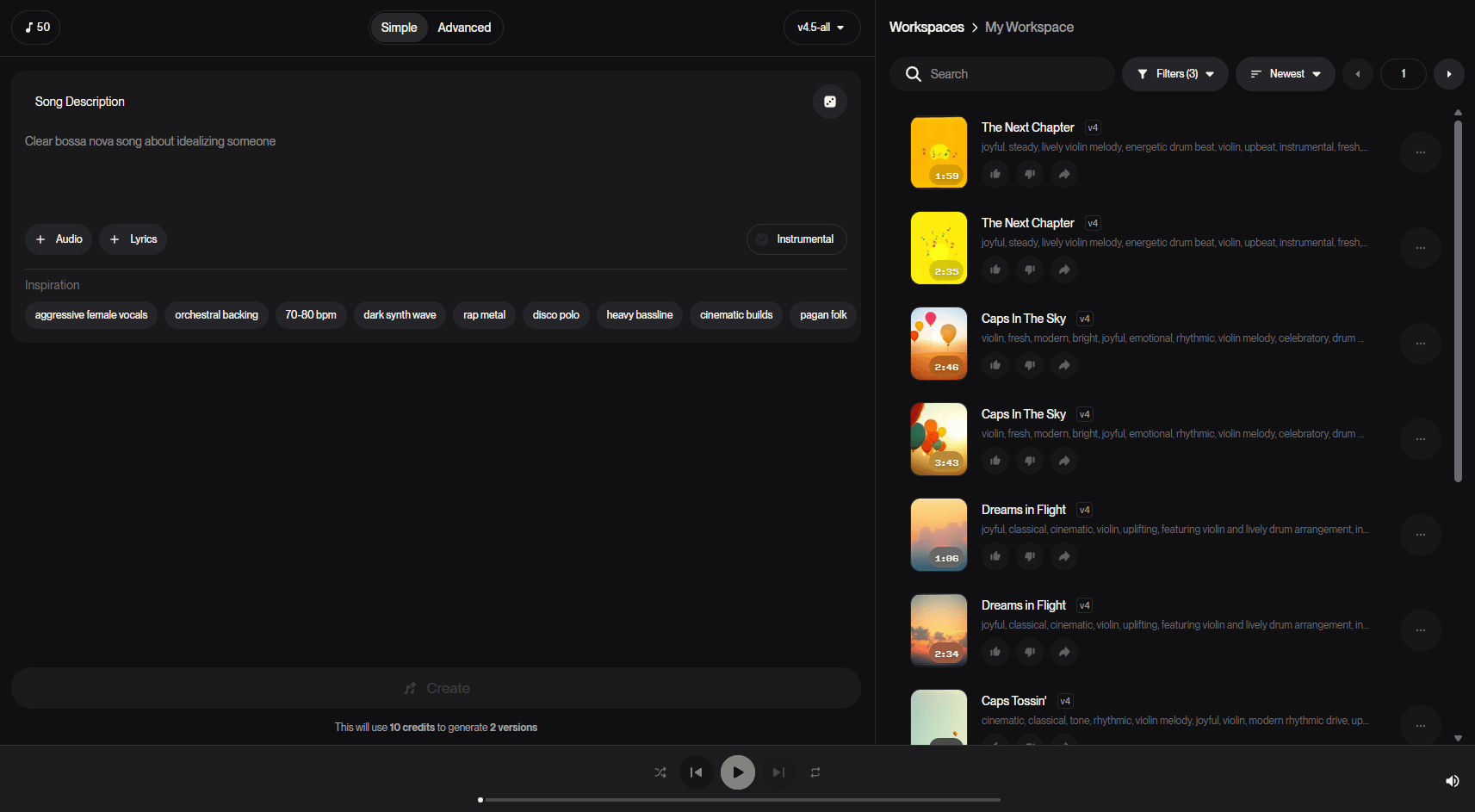1475x812 pixels.
Task: Switch to the Advanced tab
Action: 464,27
